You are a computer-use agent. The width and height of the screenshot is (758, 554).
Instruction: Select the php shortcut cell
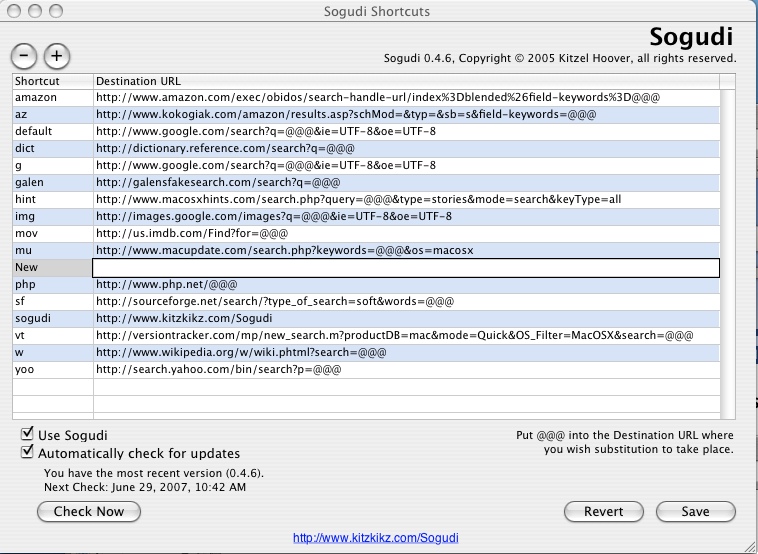53,284
